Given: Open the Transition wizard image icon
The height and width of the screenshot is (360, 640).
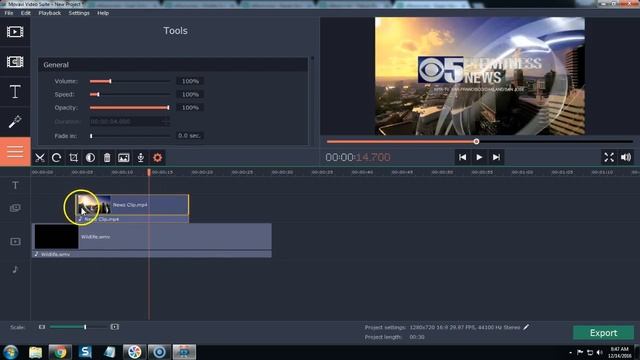Looking at the screenshot, I should pos(124,158).
